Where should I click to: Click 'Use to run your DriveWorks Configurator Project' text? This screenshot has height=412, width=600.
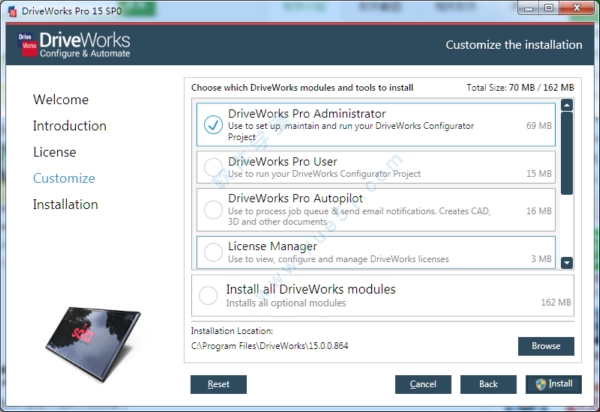click(x=324, y=174)
